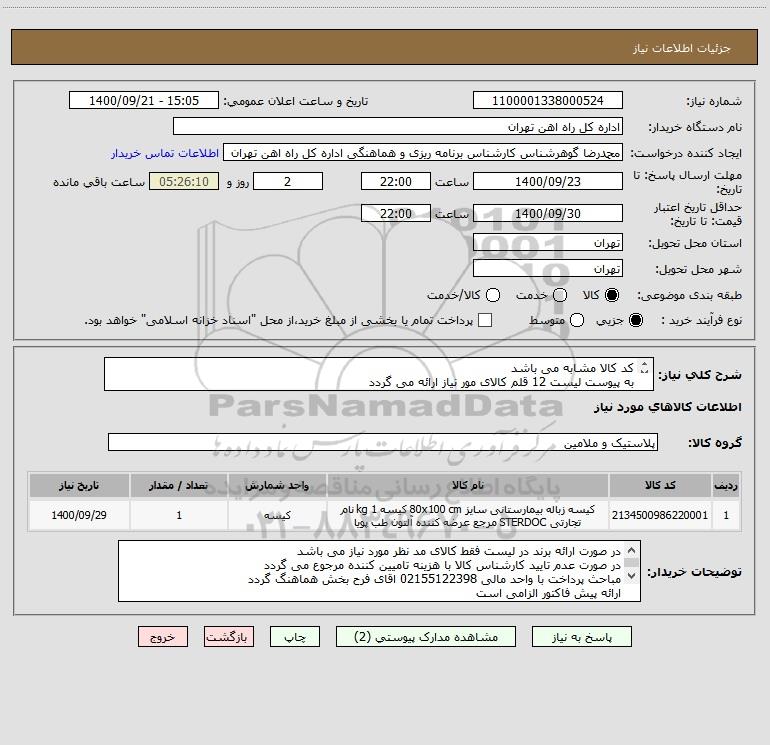The width and height of the screenshot is (770, 745).
Task: Click the پاسخ به نیاز button
Action: [x=581, y=636]
